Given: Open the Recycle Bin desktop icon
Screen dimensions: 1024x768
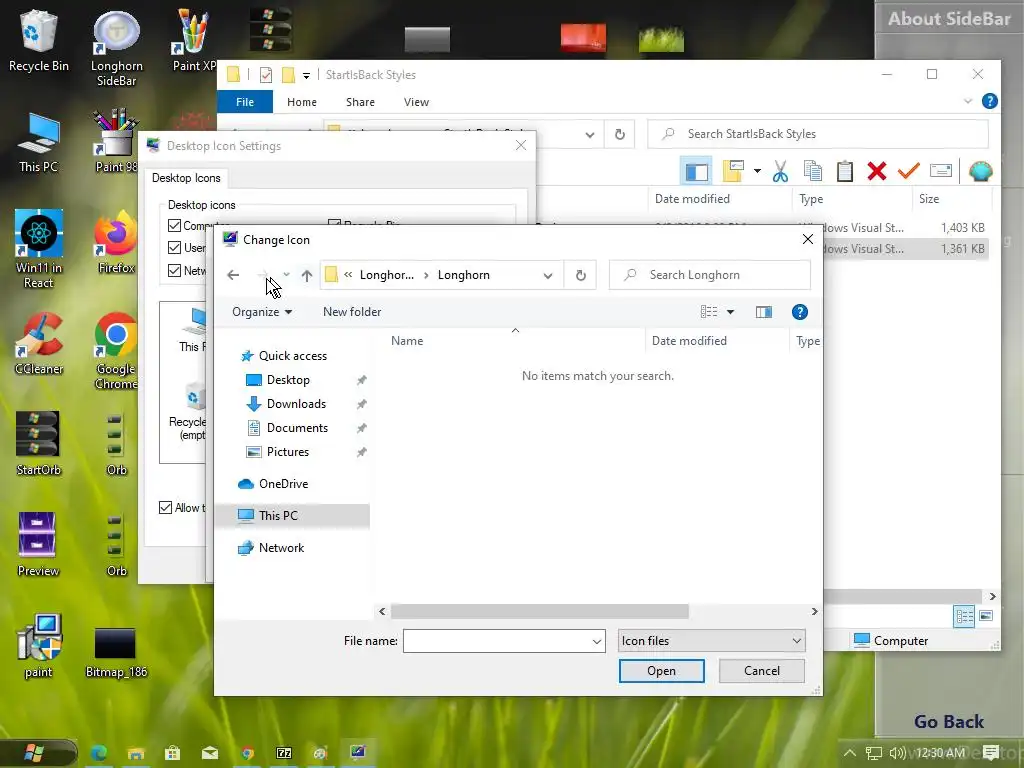Looking at the screenshot, I should (39, 40).
